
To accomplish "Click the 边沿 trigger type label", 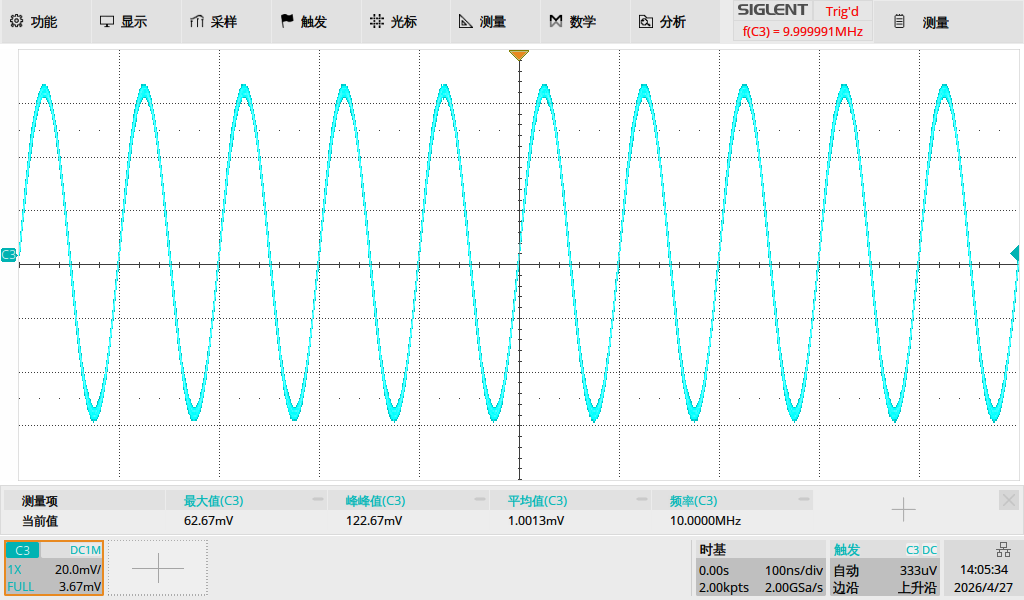I will point(846,588).
